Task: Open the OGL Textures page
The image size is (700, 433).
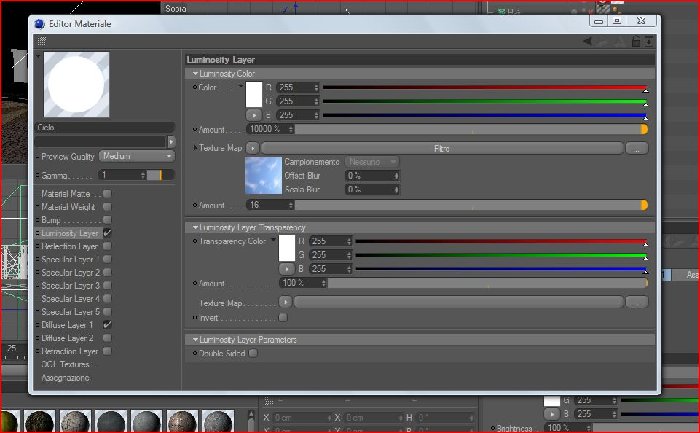Action: tap(65, 364)
